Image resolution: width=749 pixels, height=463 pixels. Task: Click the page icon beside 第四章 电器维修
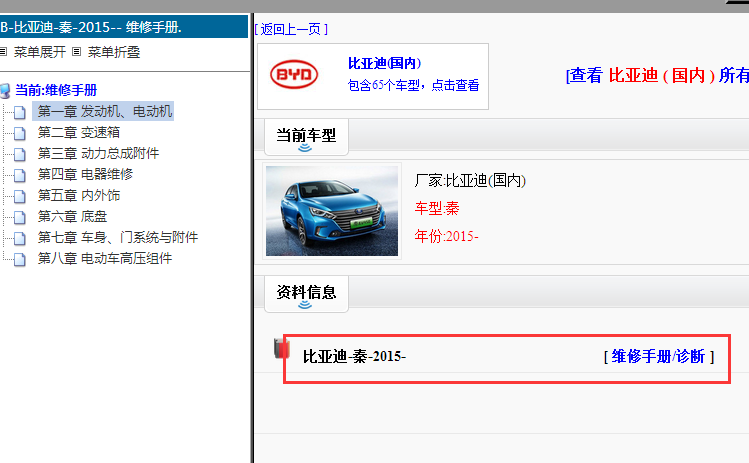20,175
